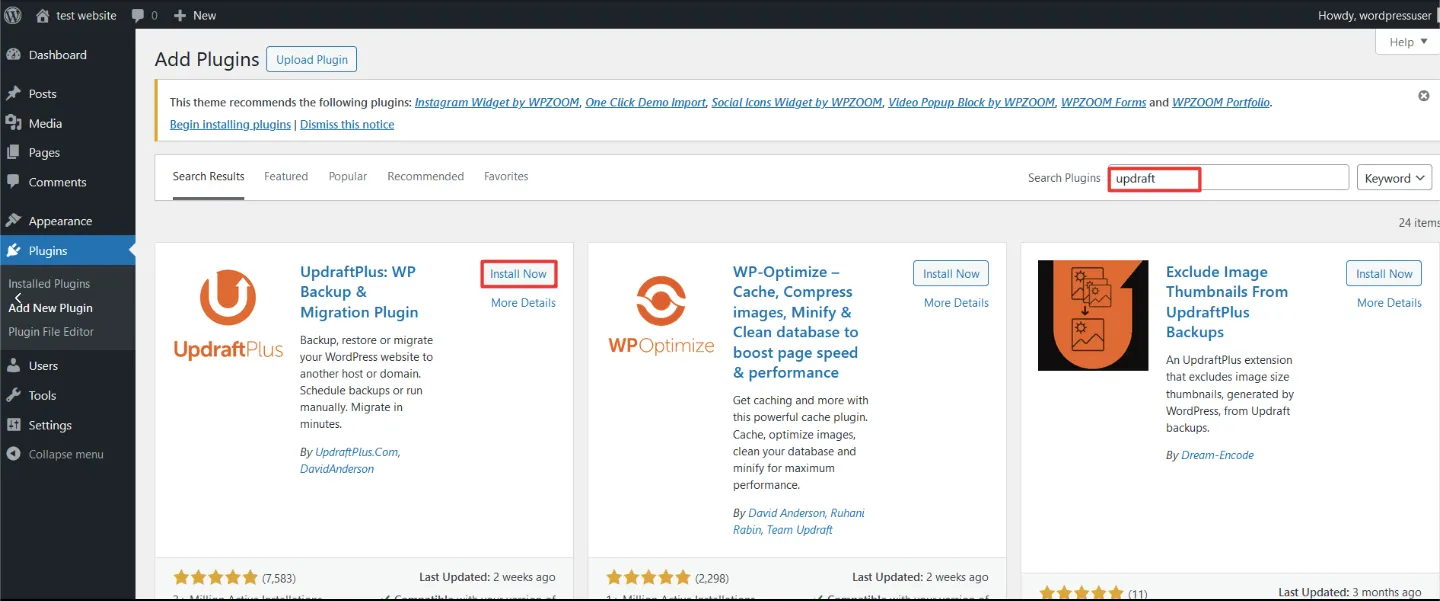Screen dimensions: 1440x601
Task: Switch to the Search Results tab
Action: coord(208,176)
